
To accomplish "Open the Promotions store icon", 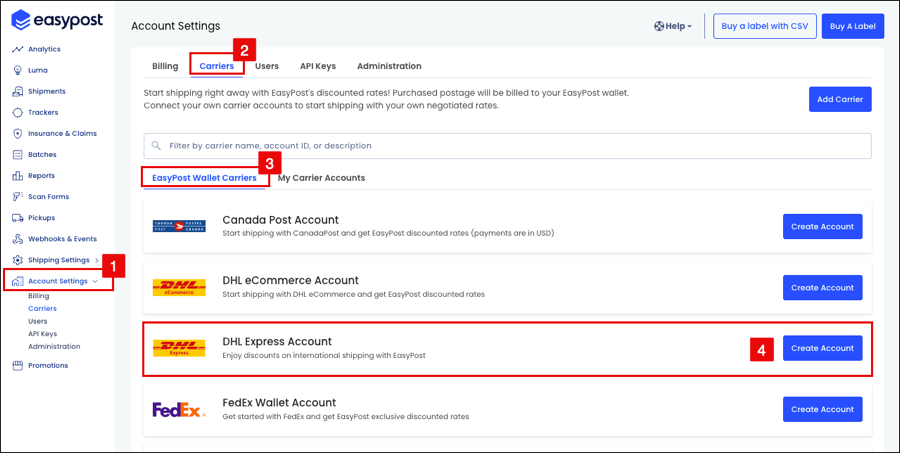I will pyautogui.click(x=17, y=365).
